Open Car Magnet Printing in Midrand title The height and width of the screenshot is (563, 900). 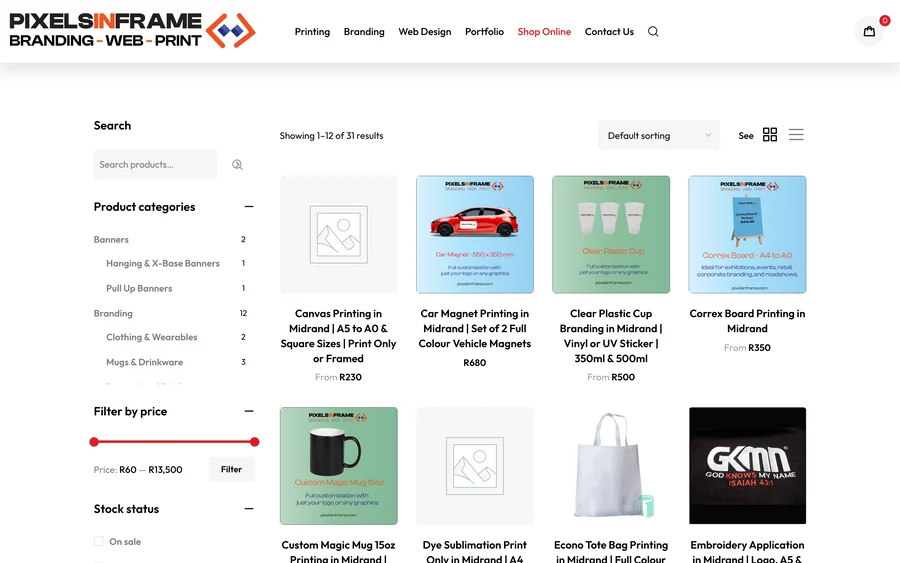point(475,328)
